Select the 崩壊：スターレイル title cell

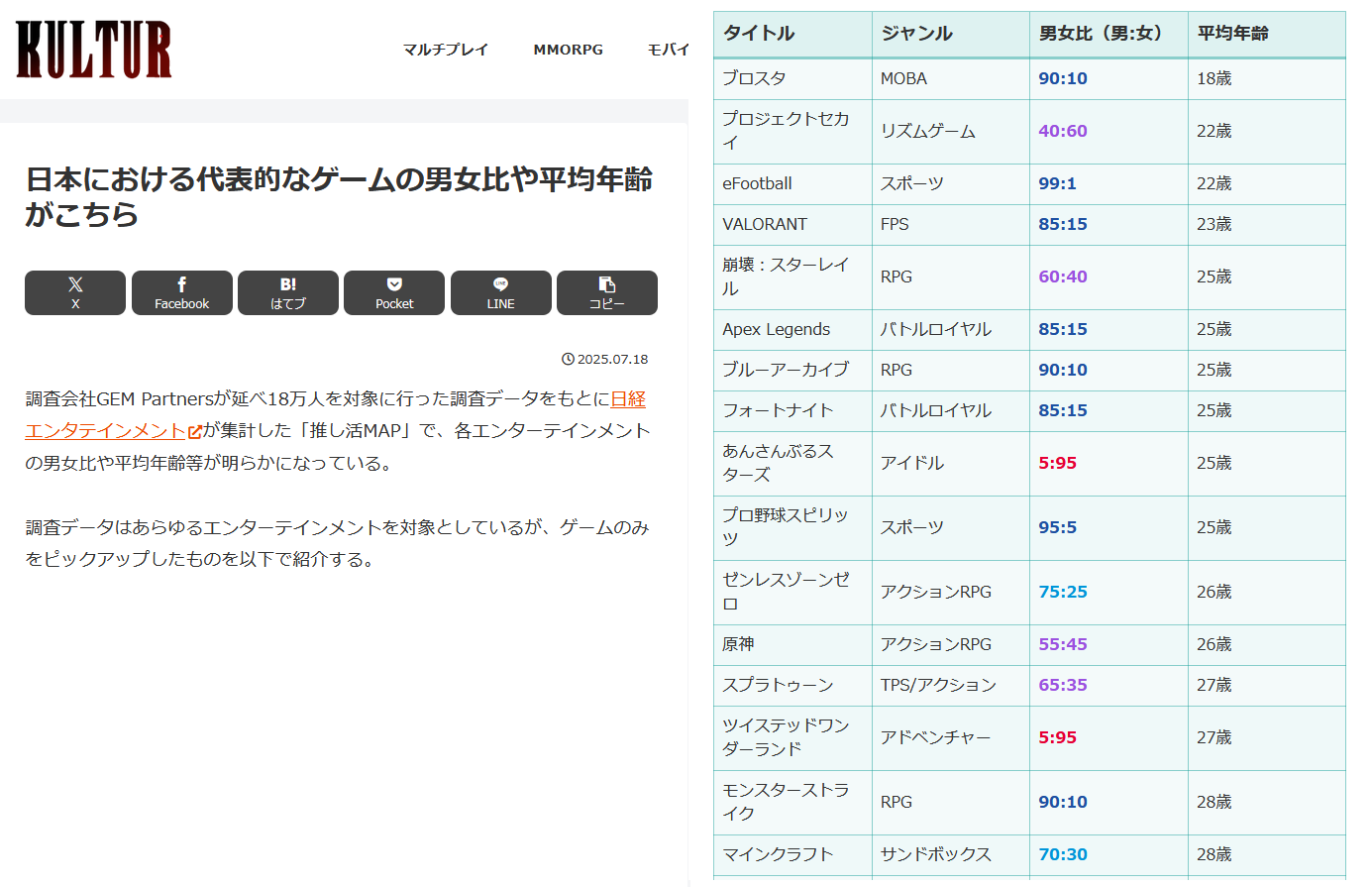(792, 277)
